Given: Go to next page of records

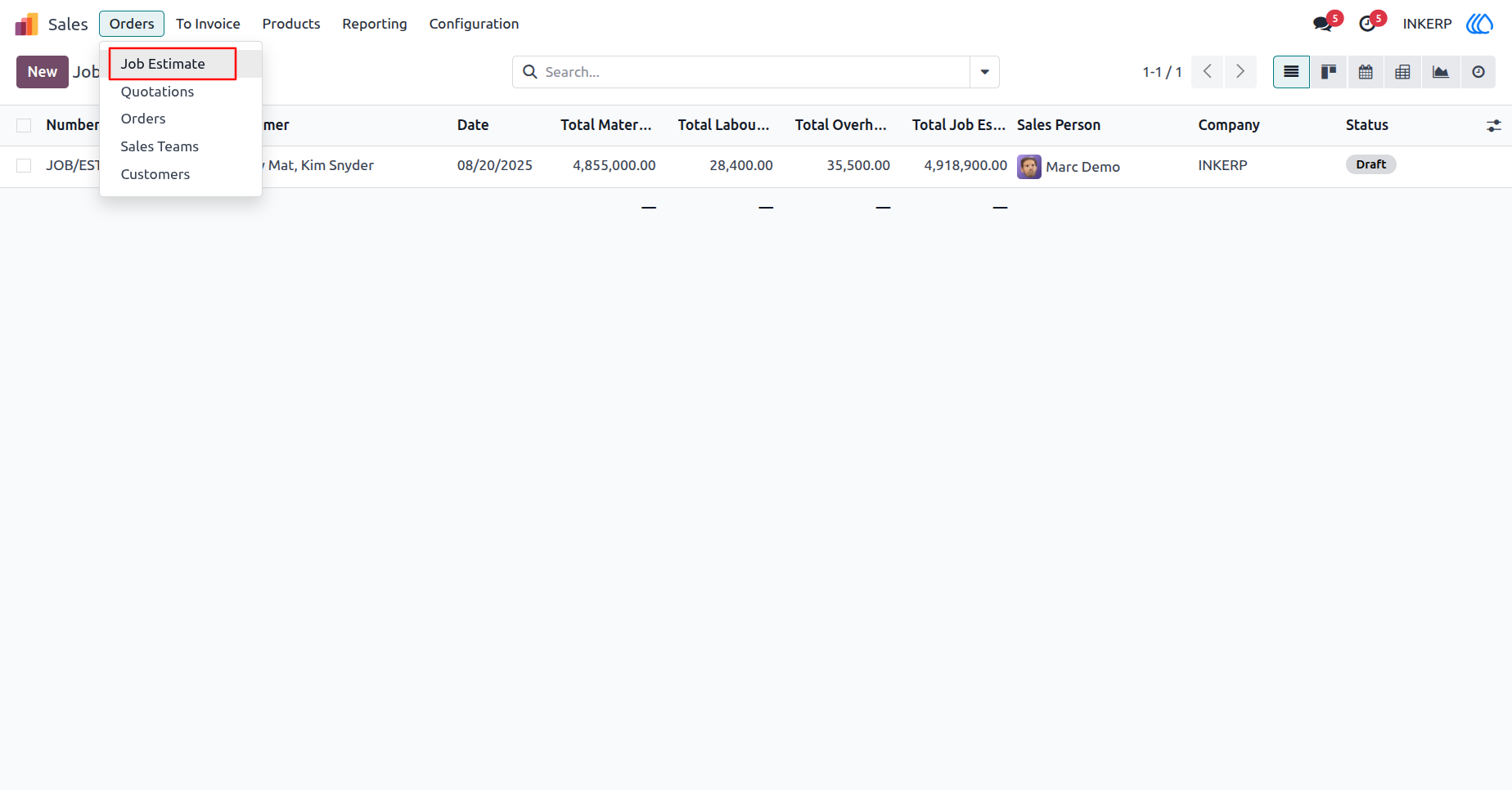Looking at the screenshot, I should [x=1240, y=72].
